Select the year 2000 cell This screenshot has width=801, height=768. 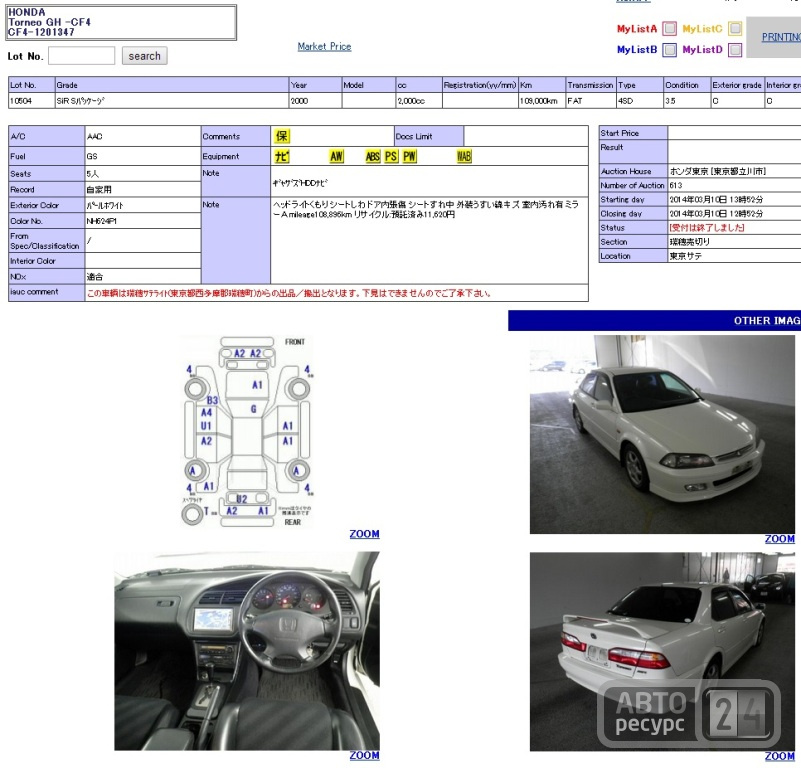tap(315, 101)
